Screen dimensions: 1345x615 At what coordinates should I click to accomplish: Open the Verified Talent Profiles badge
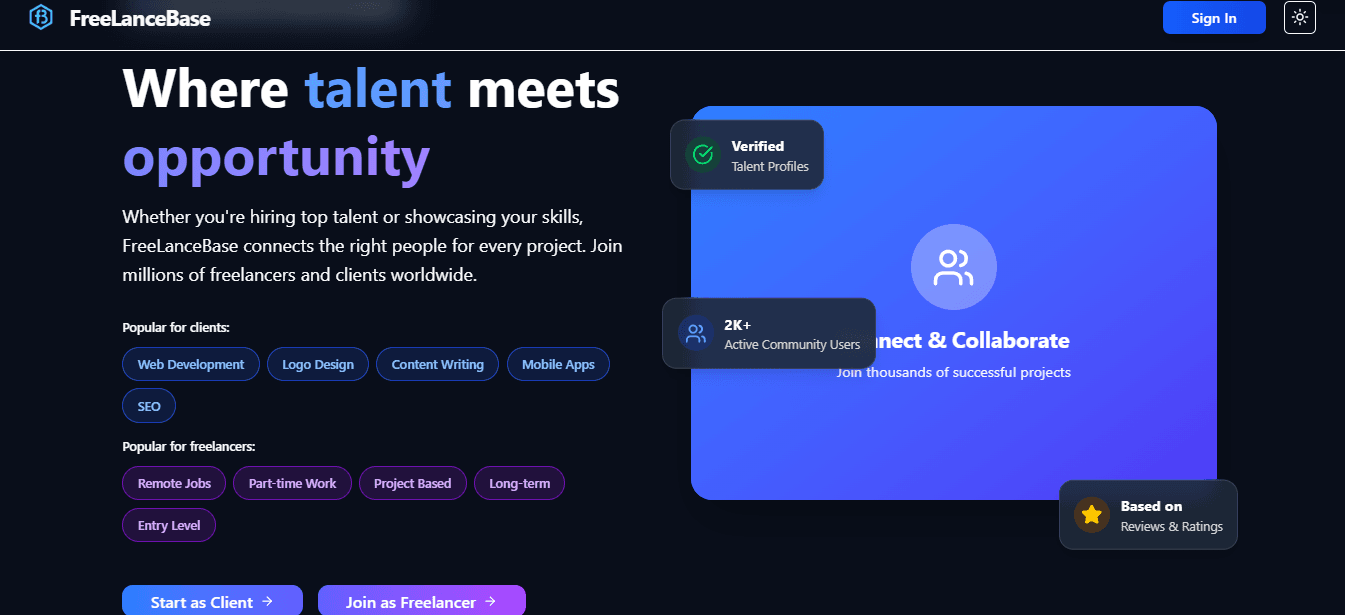746,154
